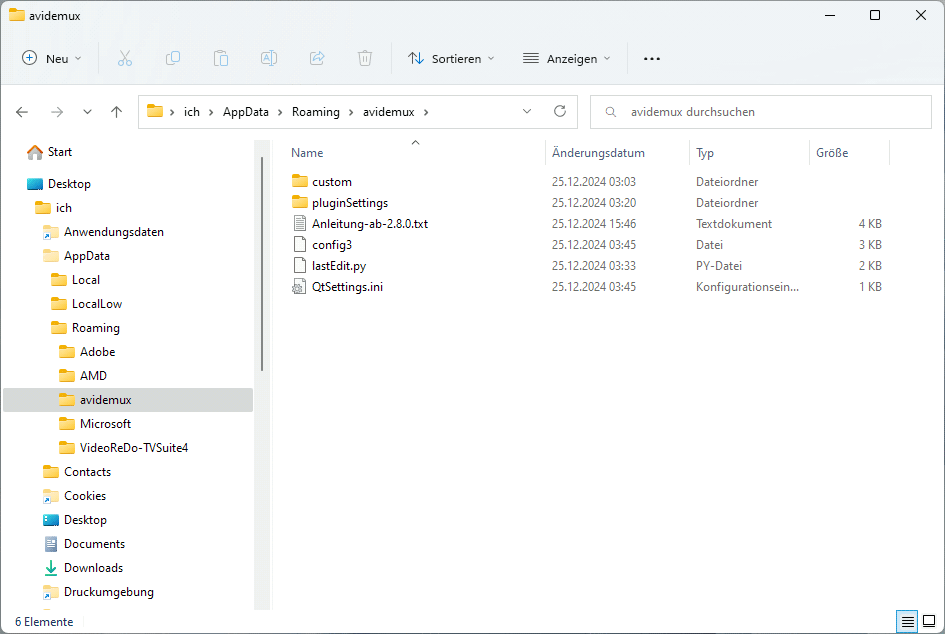Click PY-Datei type of lastEdit.py
Image resolution: width=945 pixels, height=634 pixels.
(719, 266)
